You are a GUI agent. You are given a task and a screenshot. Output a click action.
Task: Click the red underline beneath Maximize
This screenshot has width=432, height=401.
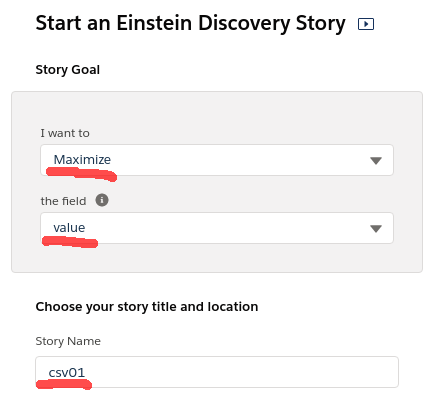point(81,174)
